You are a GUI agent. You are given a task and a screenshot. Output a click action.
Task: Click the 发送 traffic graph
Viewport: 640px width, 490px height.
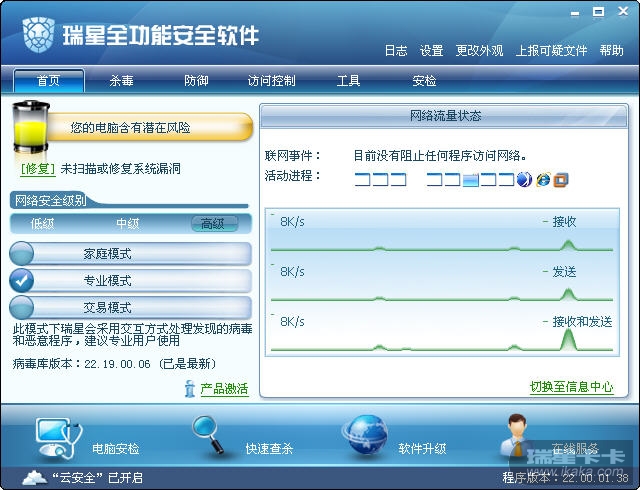pyautogui.click(x=442, y=284)
